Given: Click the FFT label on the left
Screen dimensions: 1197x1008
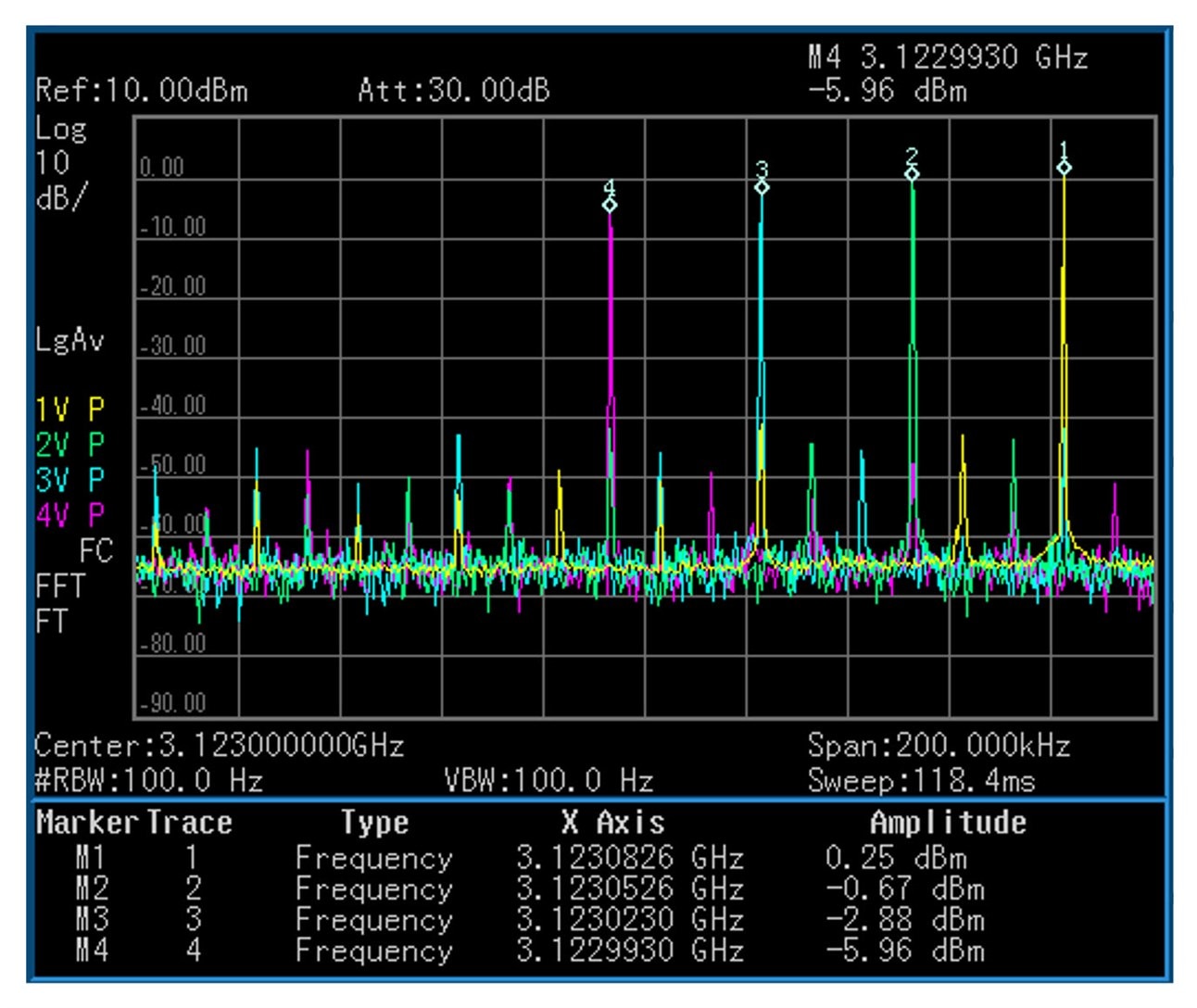Looking at the screenshot, I should [60, 586].
